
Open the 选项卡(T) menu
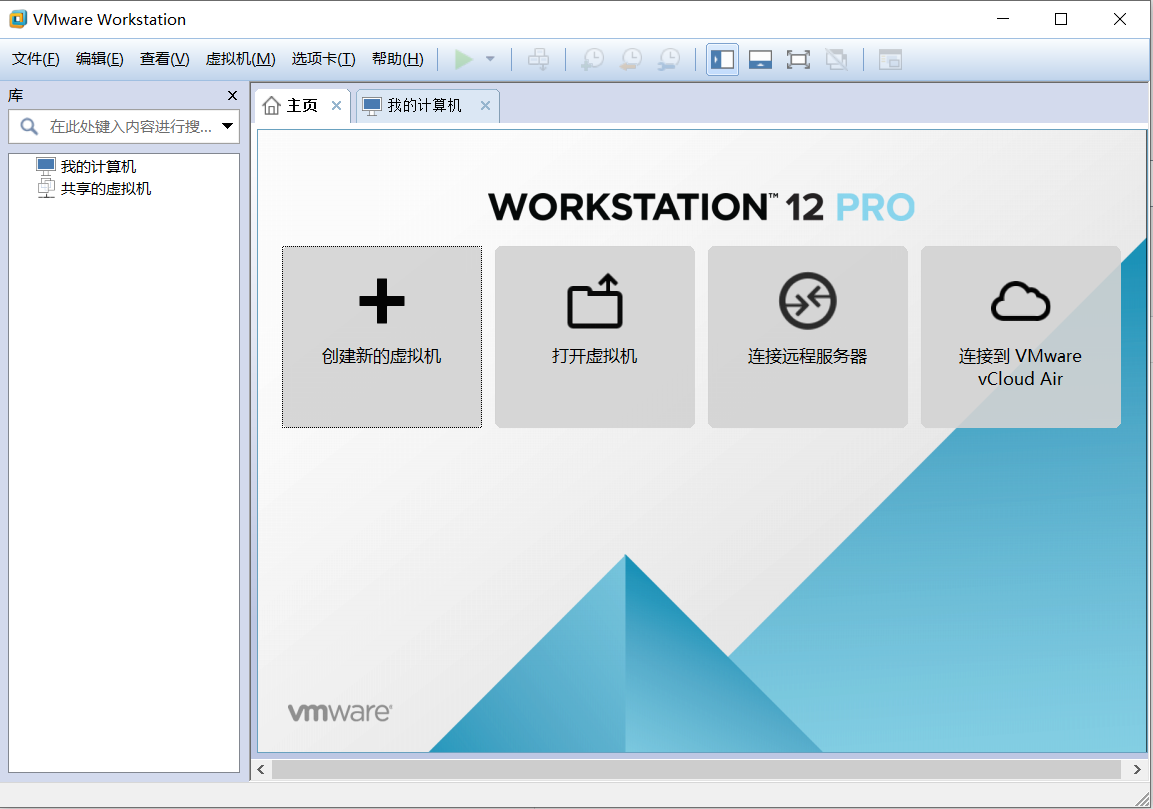coord(324,59)
